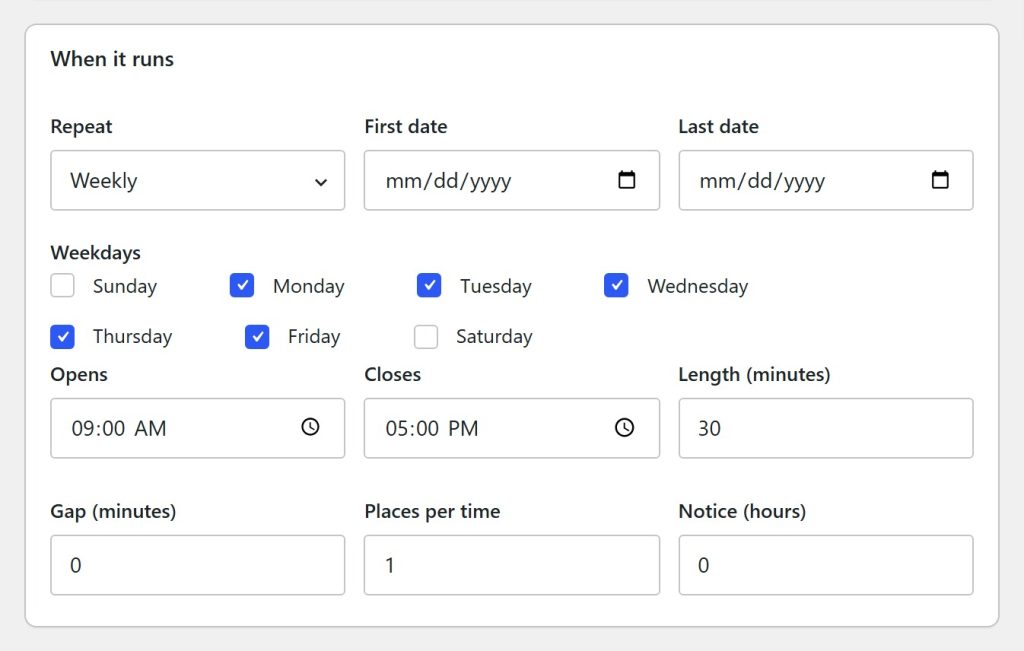The height and width of the screenshot is (651, 1024).
Task: Click the "Thursday" label text
Action: tap(133, 337)
